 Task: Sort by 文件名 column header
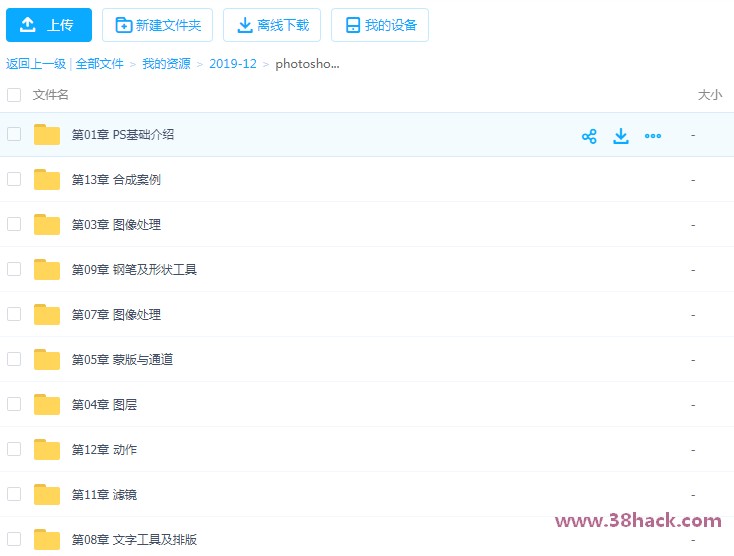click(x=51, y=95)
